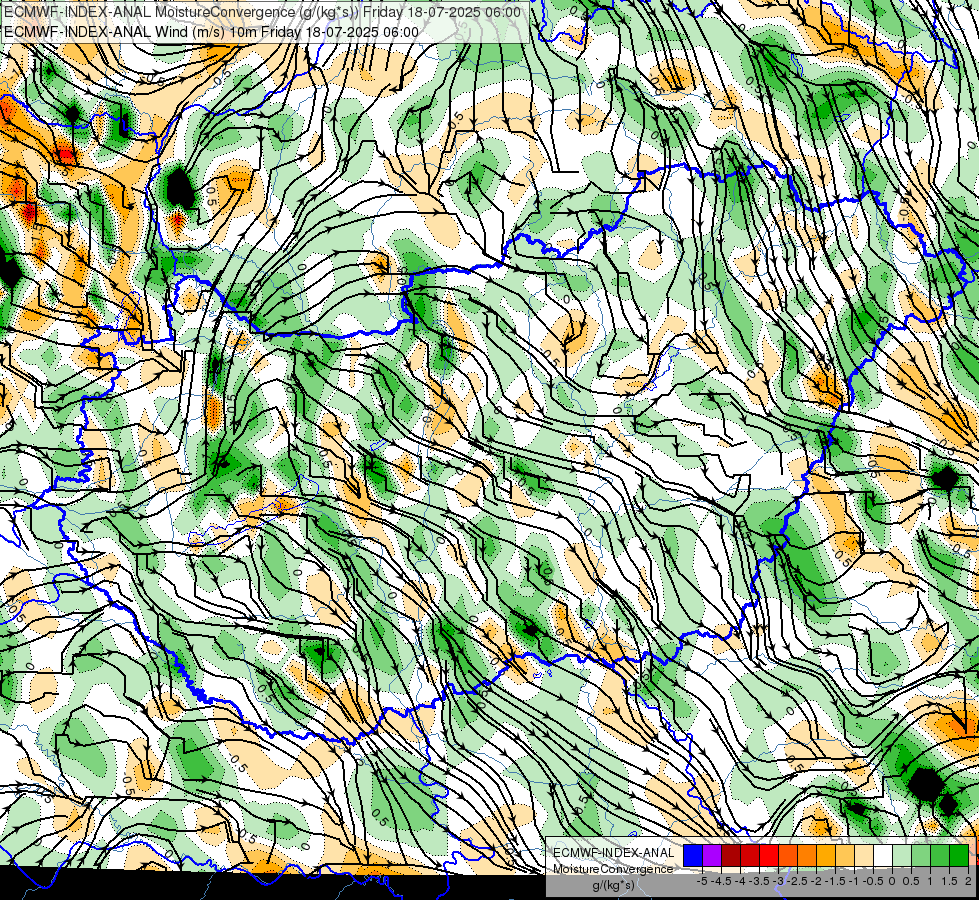
Task: Pick the legend swatch between -2 and -1.5
Action: tap(826, 856)
